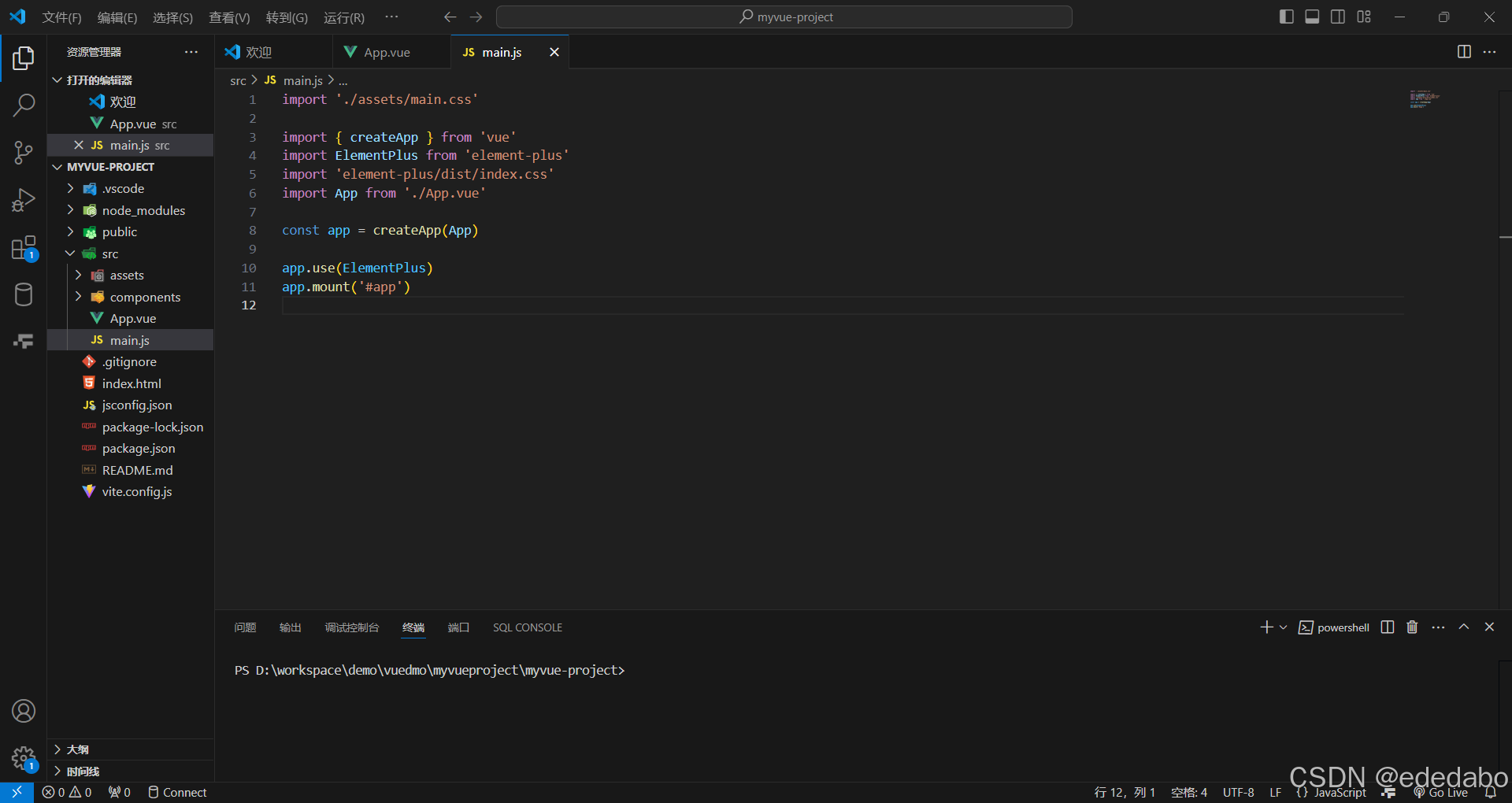
Task: Switch to the Debug Console tab
Action: [x=352, y=627]
